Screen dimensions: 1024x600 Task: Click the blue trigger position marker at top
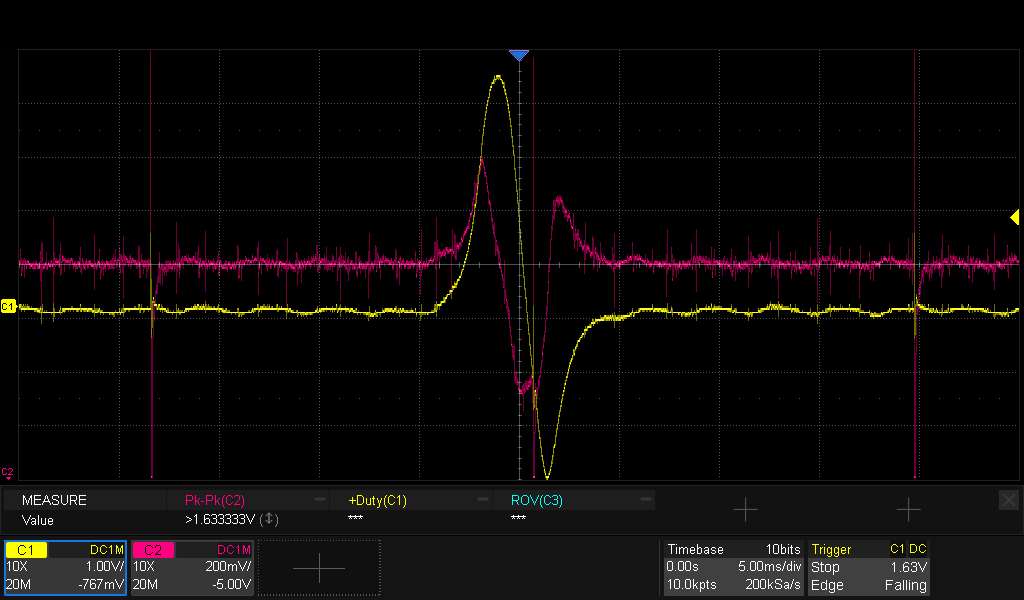(518, 56)
